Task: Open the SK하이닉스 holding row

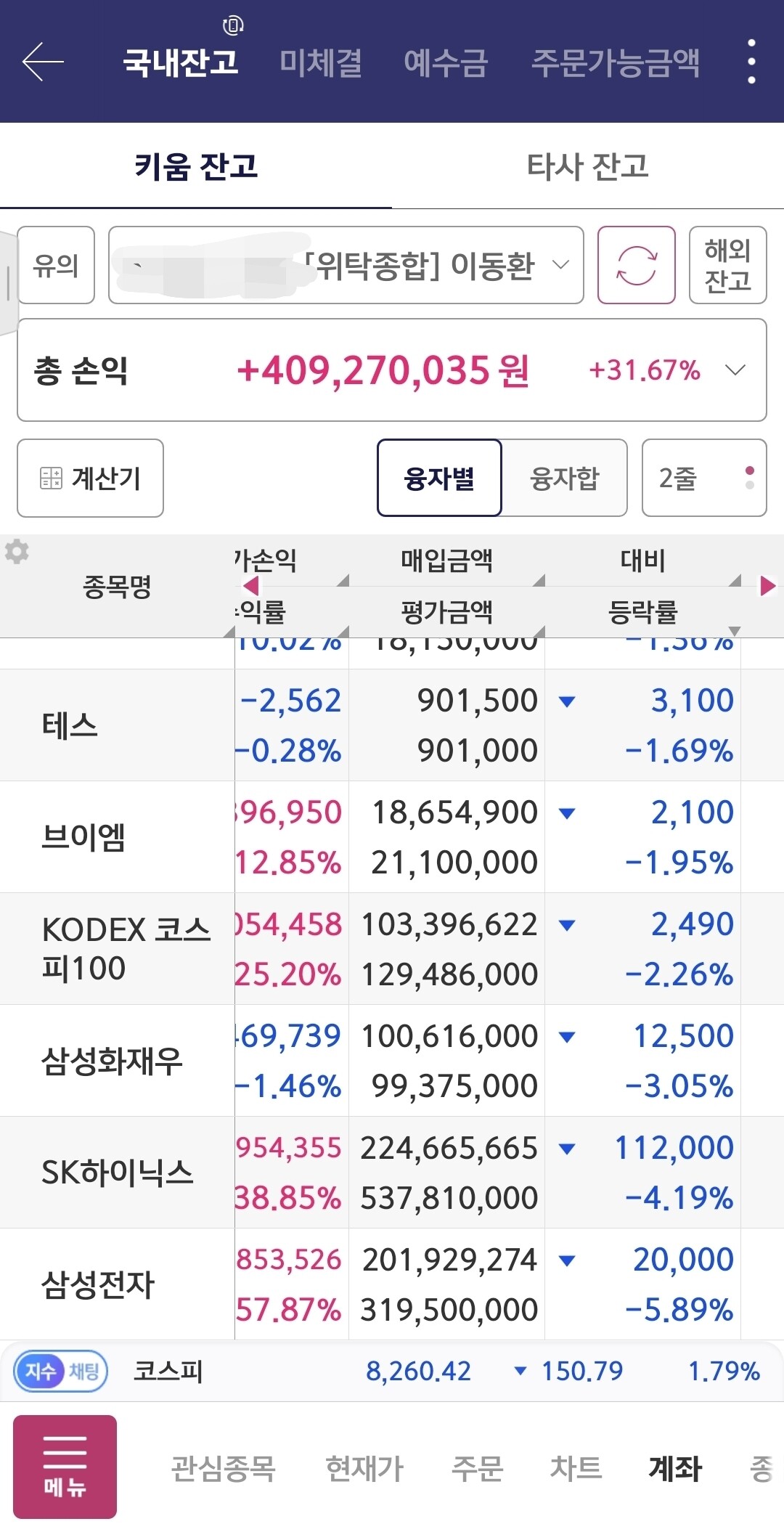Action: coord(392,1173)
